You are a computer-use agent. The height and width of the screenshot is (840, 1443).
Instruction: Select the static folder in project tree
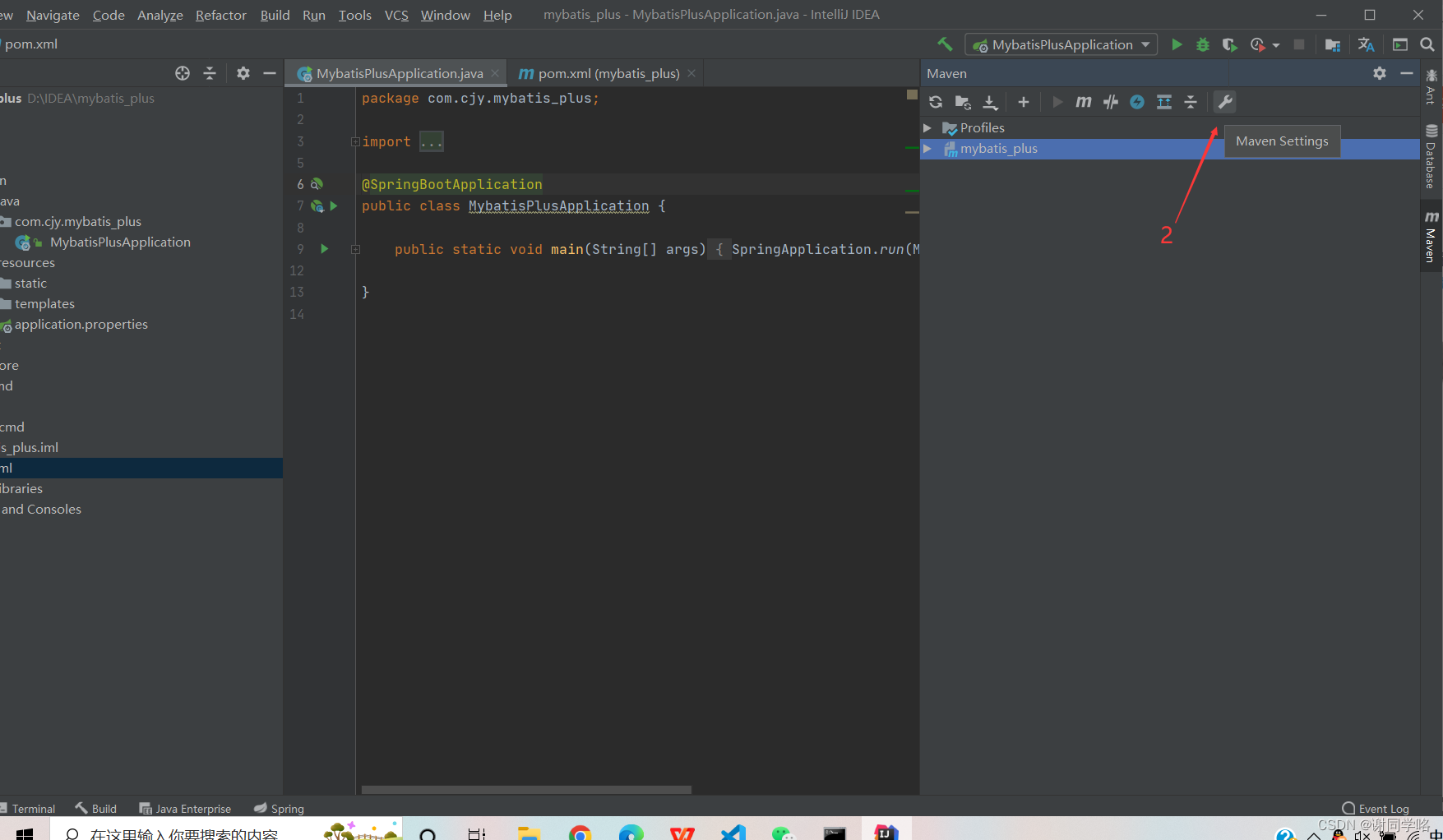[x=30, y=283]
